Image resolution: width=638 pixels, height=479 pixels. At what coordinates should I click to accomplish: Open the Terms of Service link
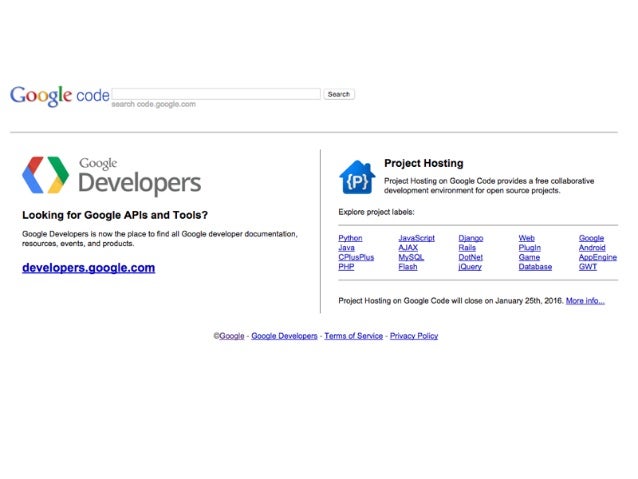point(354,336)
